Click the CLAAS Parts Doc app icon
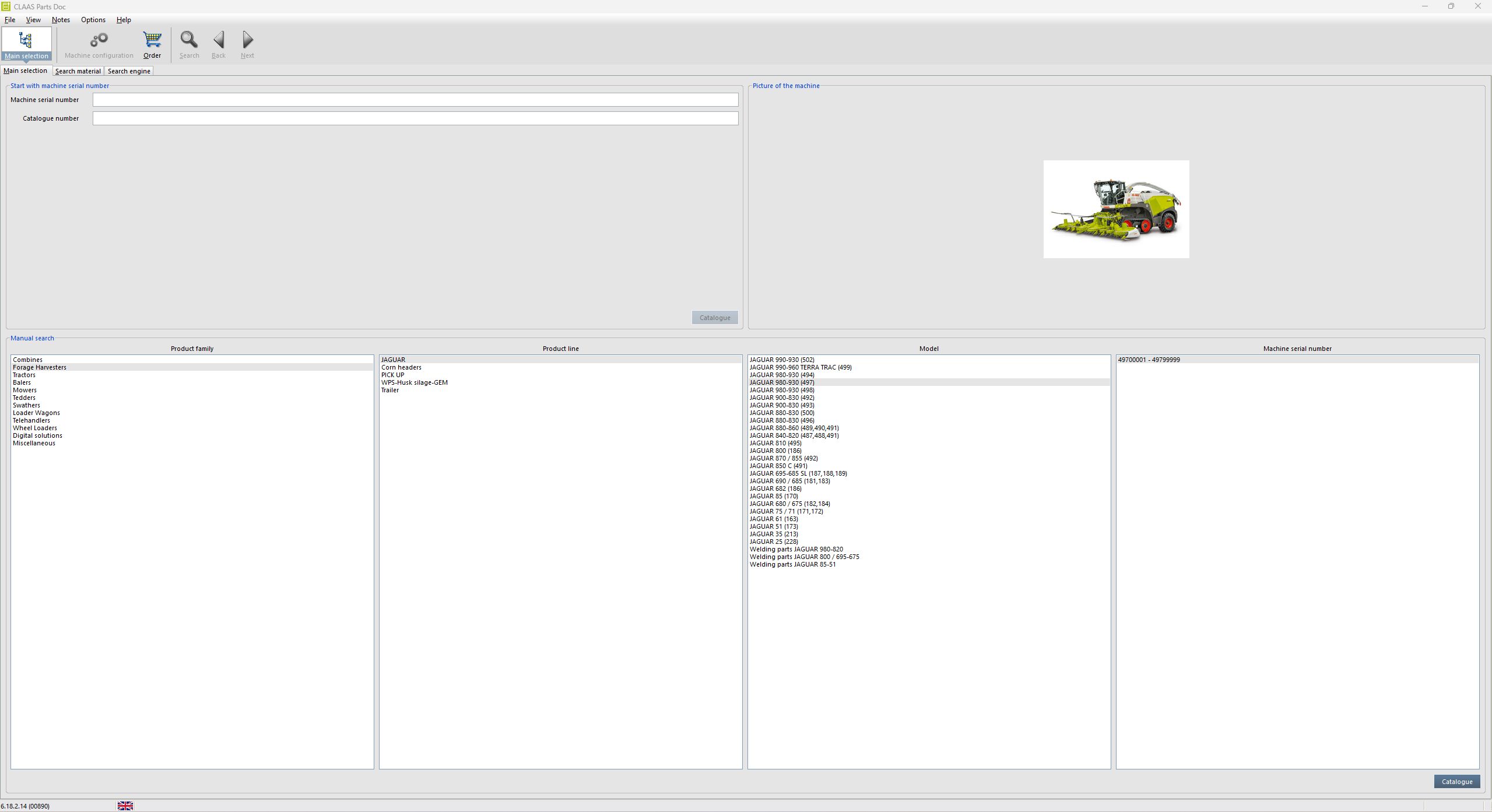 point(6,6)
